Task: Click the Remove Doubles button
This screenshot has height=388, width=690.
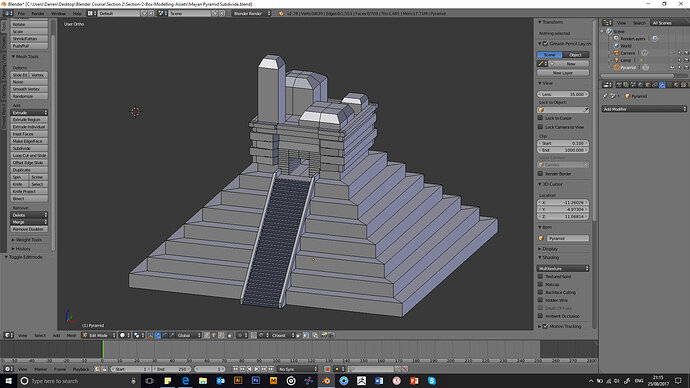Action: [29, 229]
